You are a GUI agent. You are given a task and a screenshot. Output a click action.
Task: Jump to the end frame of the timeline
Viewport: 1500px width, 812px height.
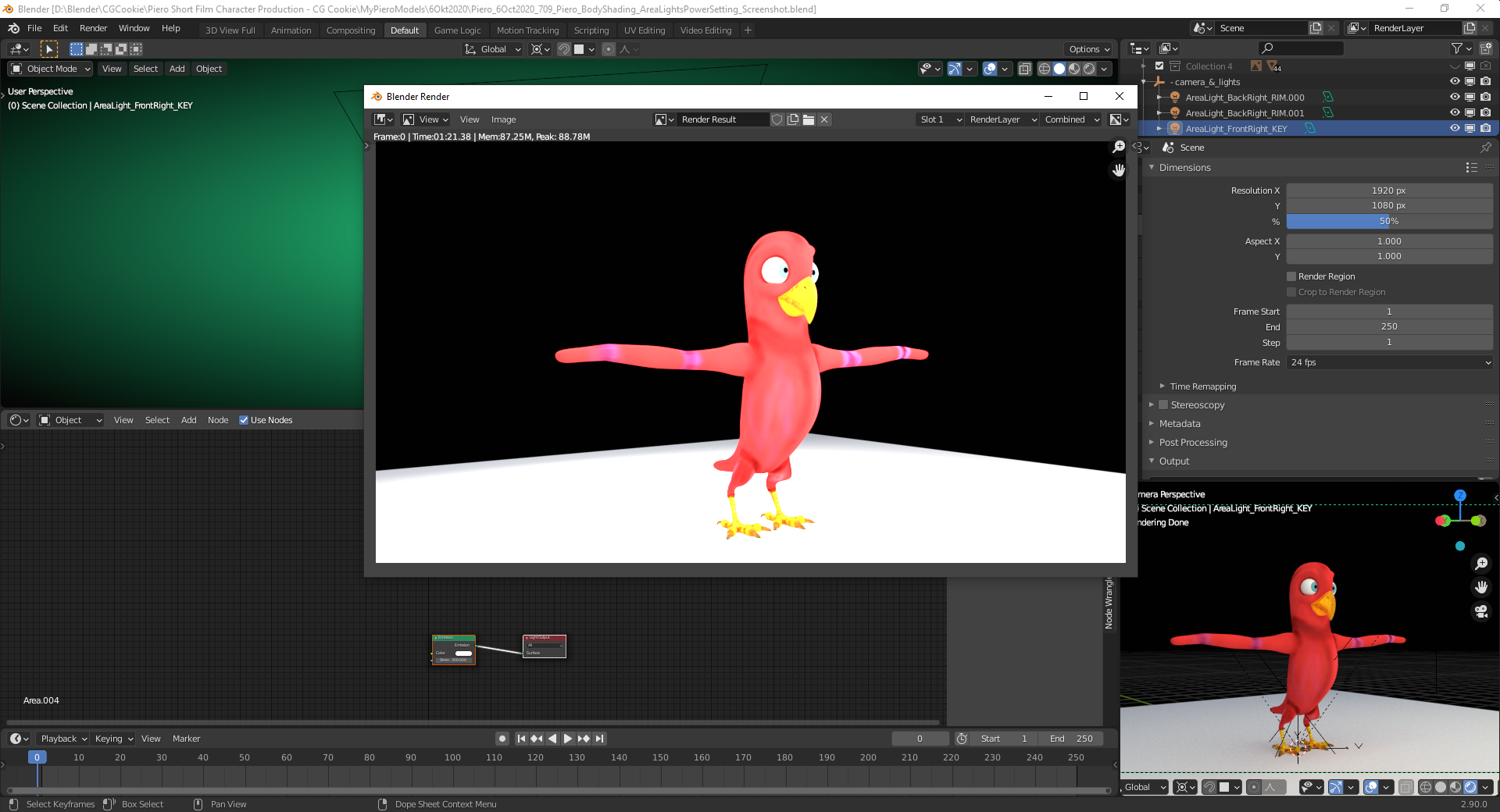[599, 739]
